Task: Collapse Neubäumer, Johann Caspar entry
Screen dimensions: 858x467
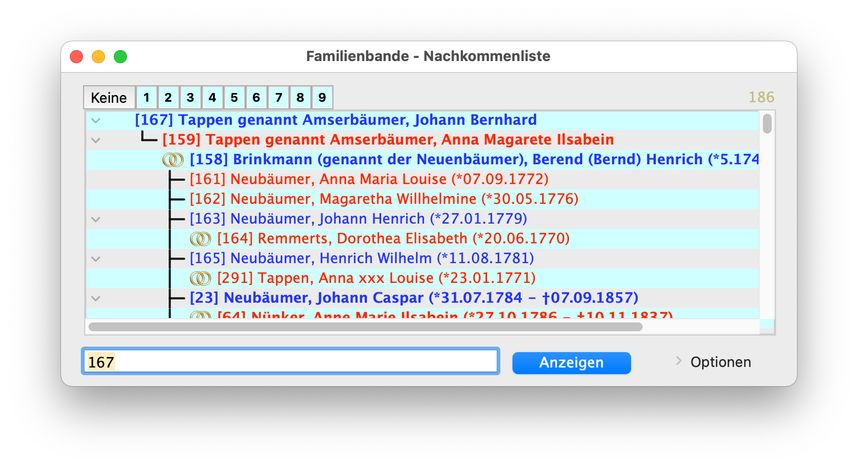Action: (x=96, y=298)
